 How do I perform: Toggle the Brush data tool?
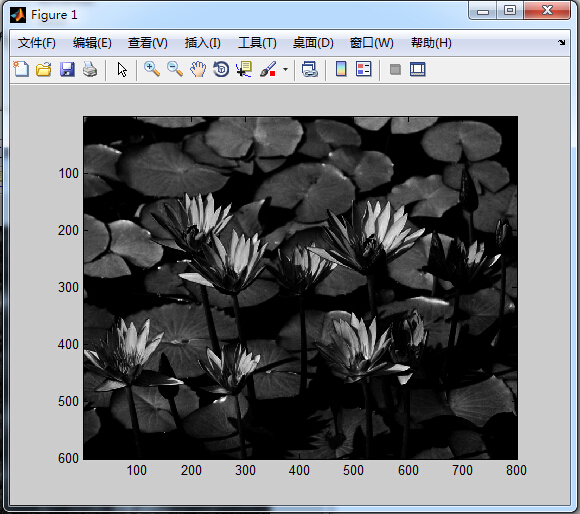tap(268, 69)
